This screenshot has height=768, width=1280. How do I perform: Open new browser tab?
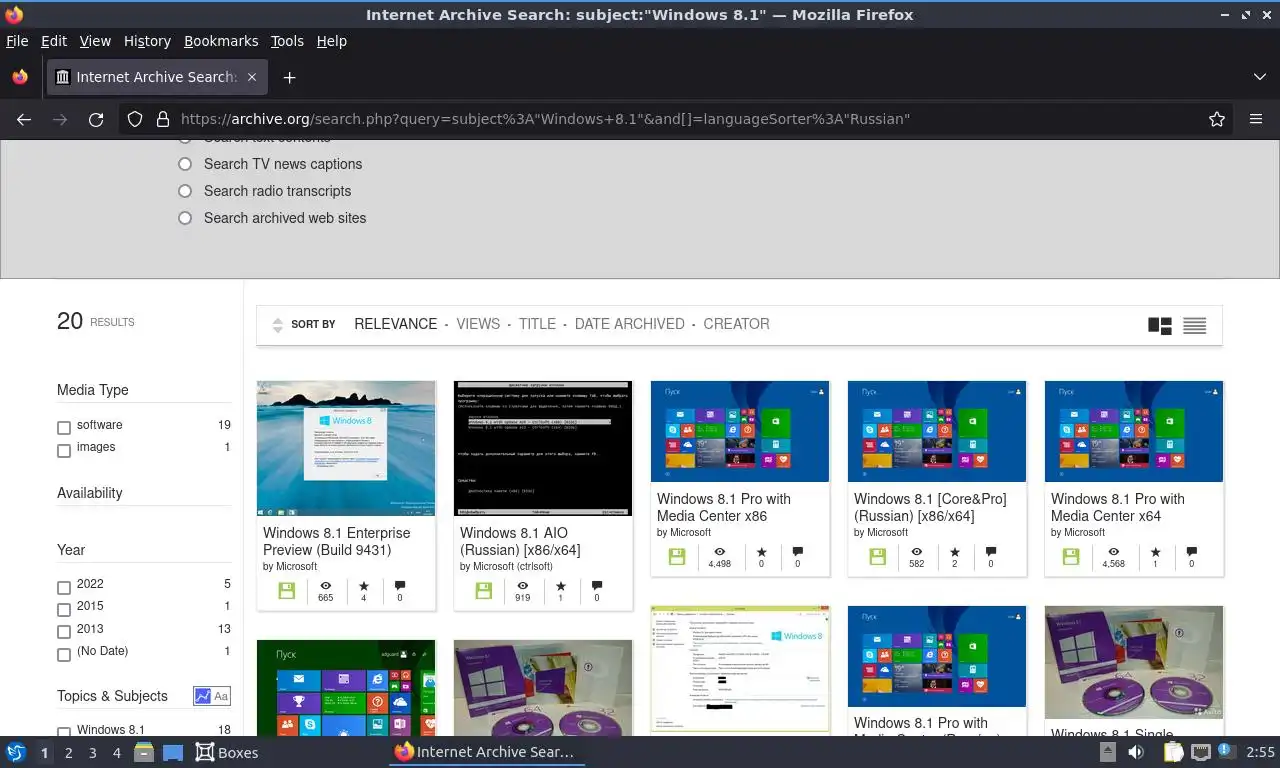(x=289, y=77)
